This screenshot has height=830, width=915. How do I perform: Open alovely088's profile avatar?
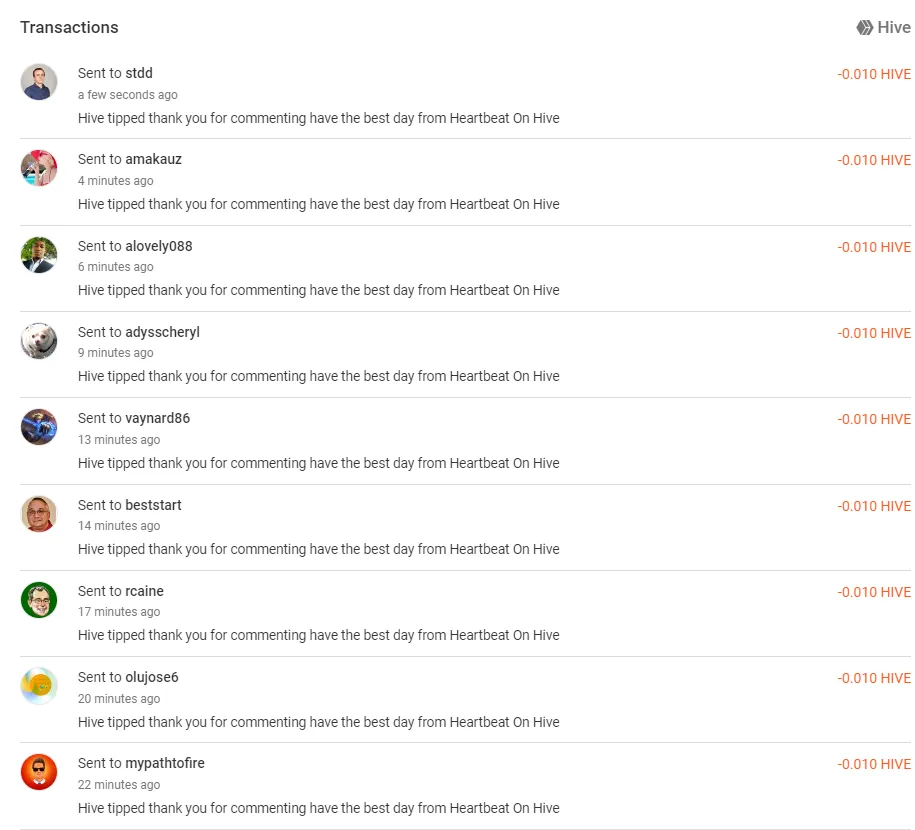pos(39,254)
